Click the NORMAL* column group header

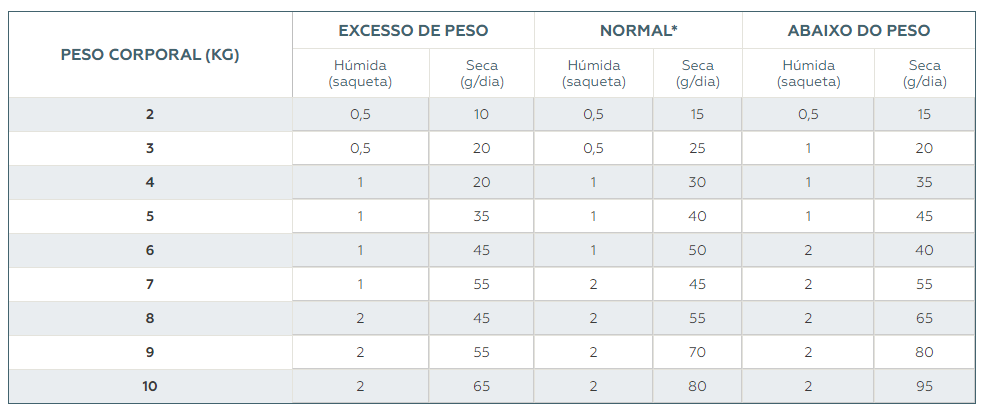pyautogui.click(x=638, y=31)
